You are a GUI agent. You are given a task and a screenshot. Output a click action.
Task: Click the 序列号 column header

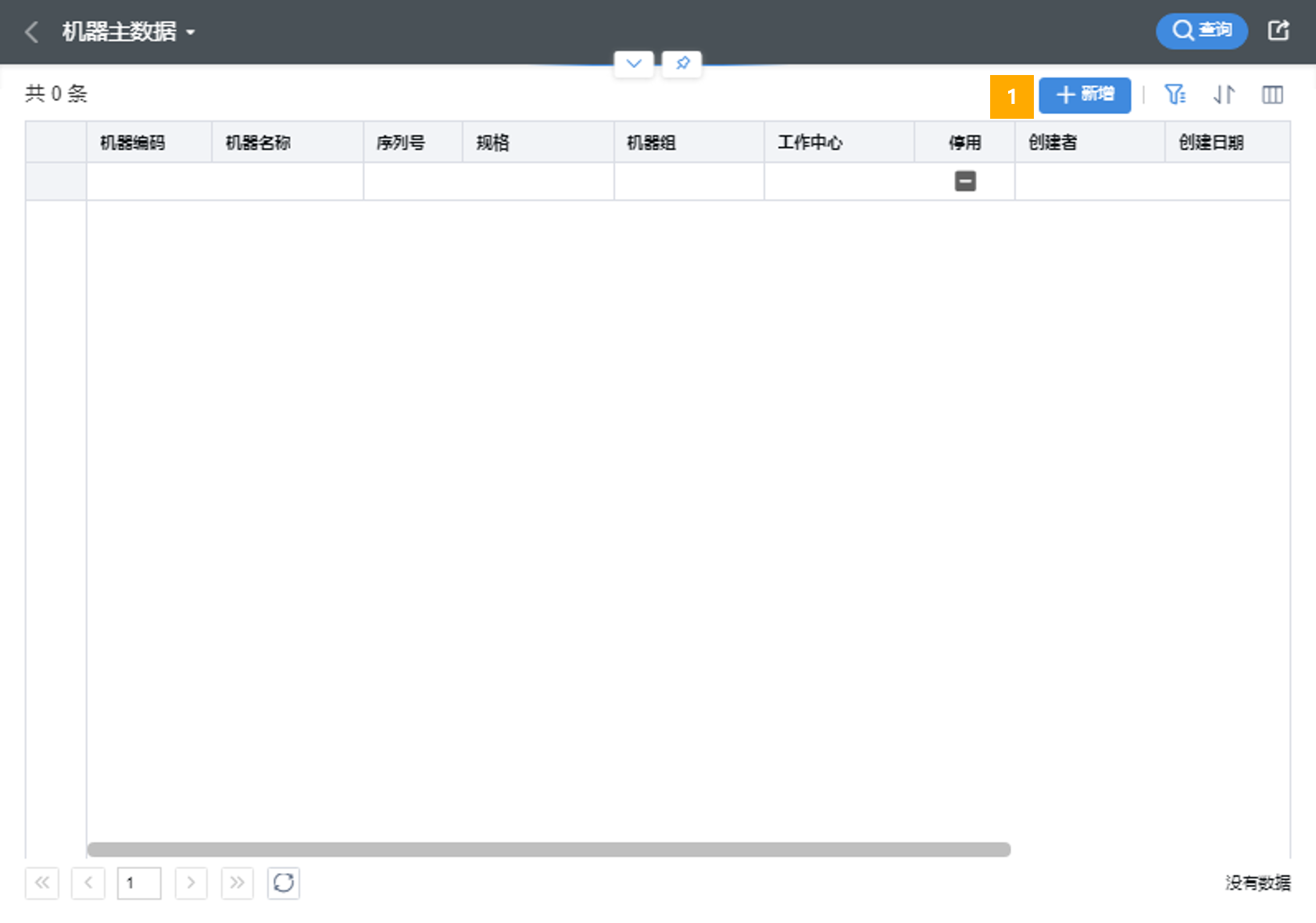tap(413, 142)
